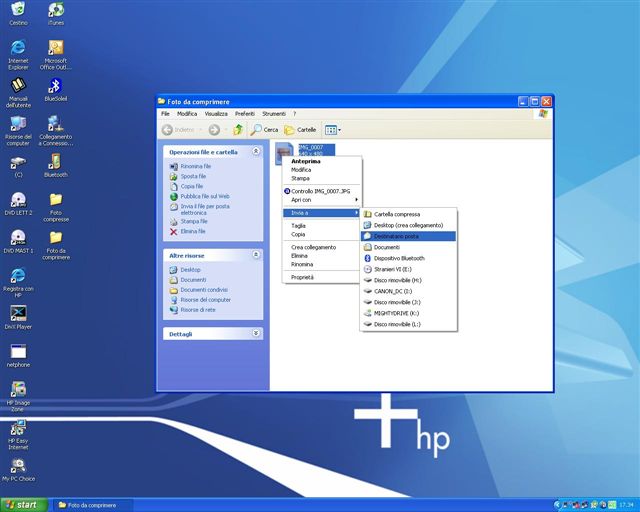Screen dimensions: 640x512
Task: Choose Stampa in context menu
Action: tap(321, 178)
